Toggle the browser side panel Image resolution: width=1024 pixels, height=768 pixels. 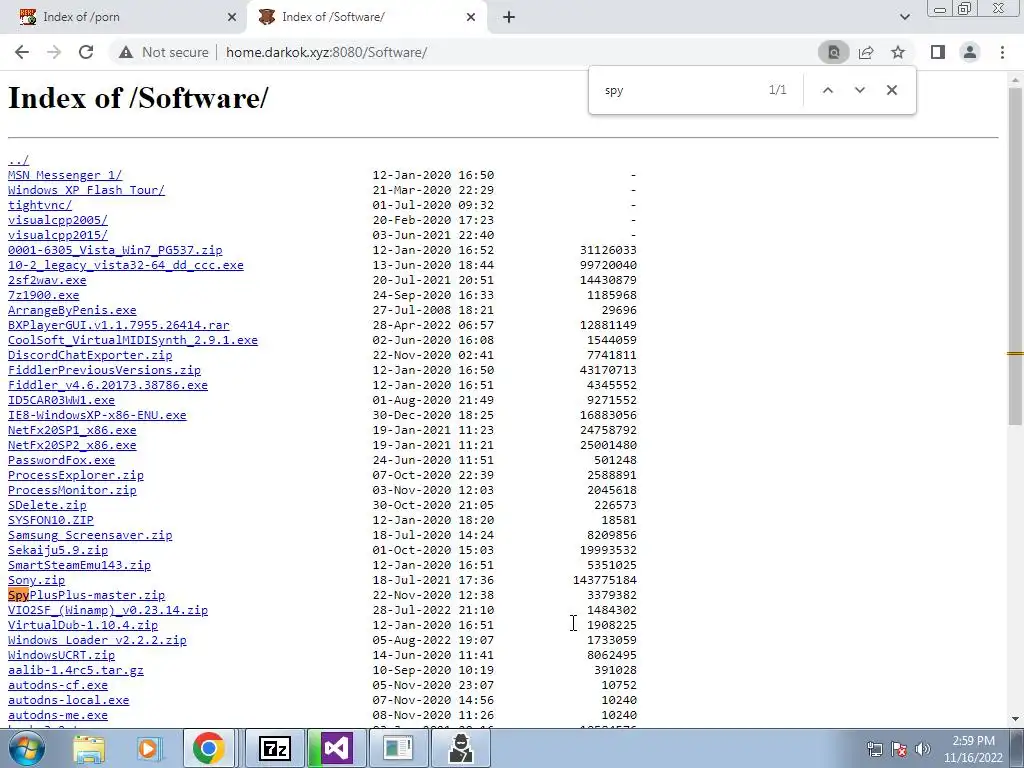pos(938,52)
